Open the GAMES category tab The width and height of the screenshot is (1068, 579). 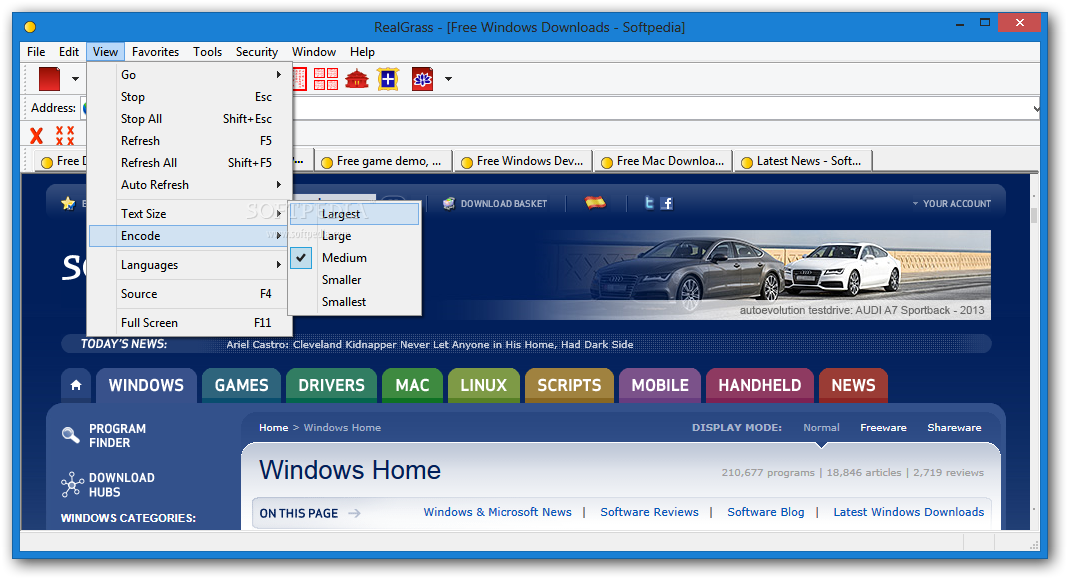pyautogui.click(x=241, y=386)
